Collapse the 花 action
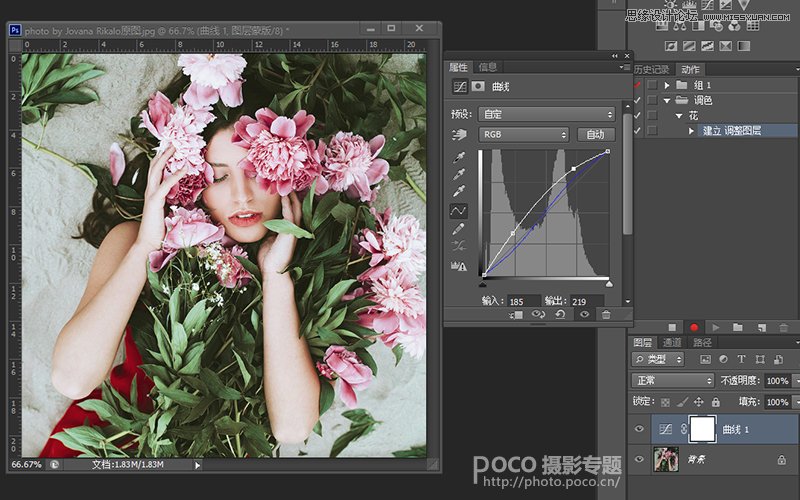The height and width of the screenshot is (500, 800). point(679,116)
